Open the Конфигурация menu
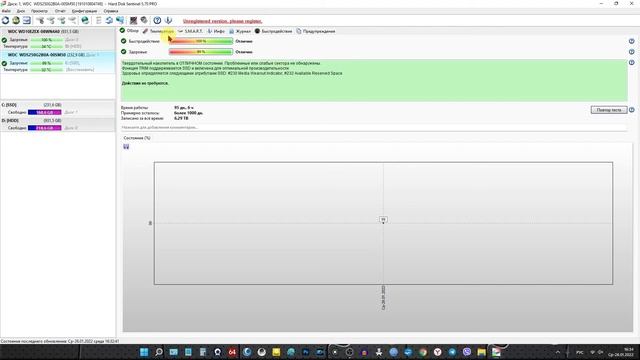The height and width of the screenshot is (360, 640). point(84,11)
